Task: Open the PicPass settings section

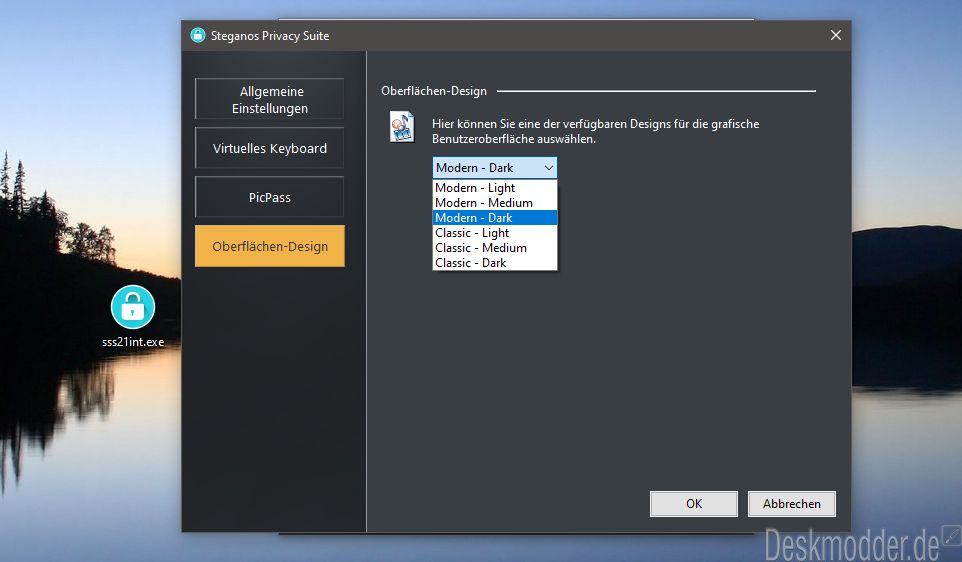Action: [x=269, y=198]
